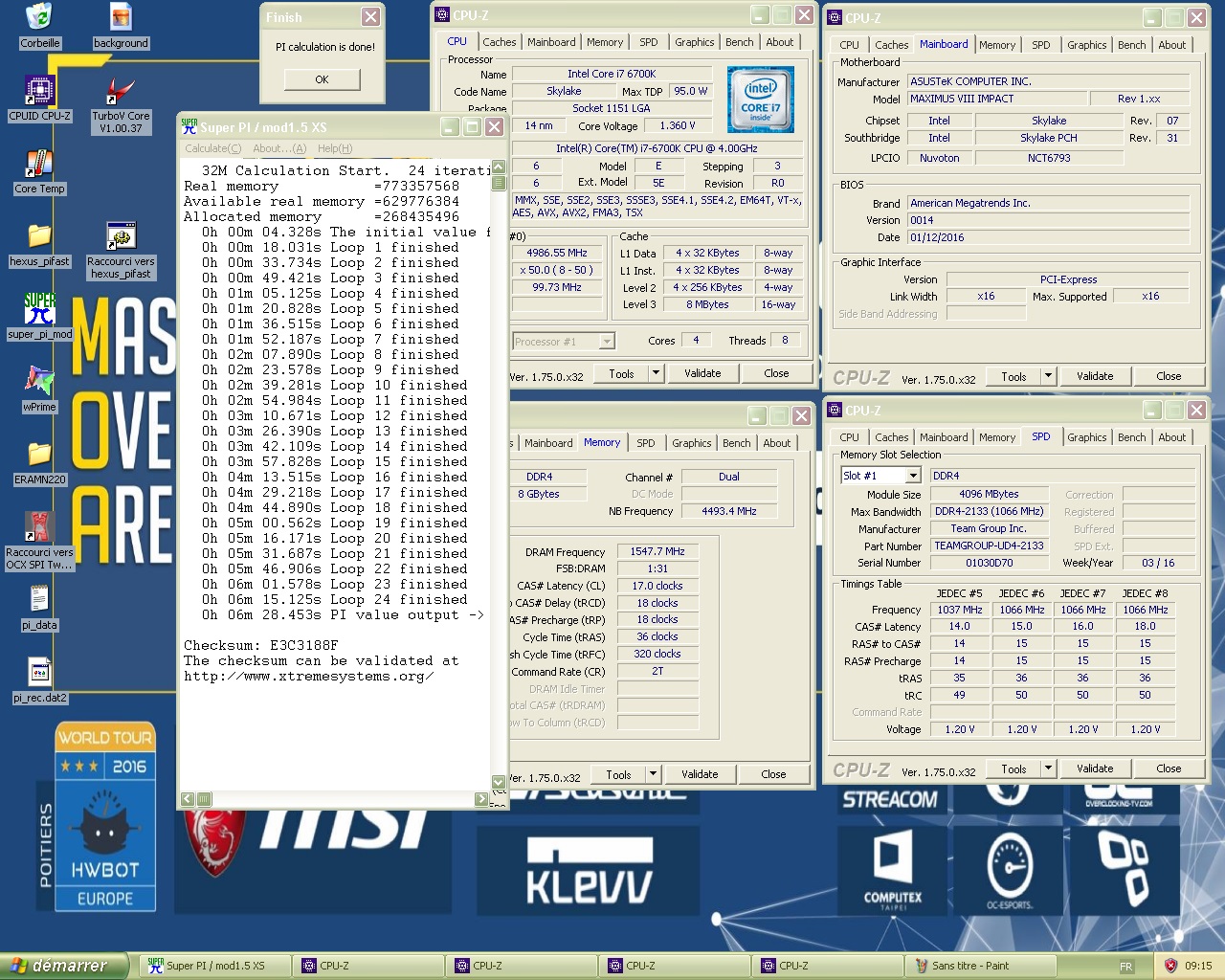This screenshot has height=980, width=1225.
Task: Click Validate in the SPD window
Action: (x=1095, y=768)
